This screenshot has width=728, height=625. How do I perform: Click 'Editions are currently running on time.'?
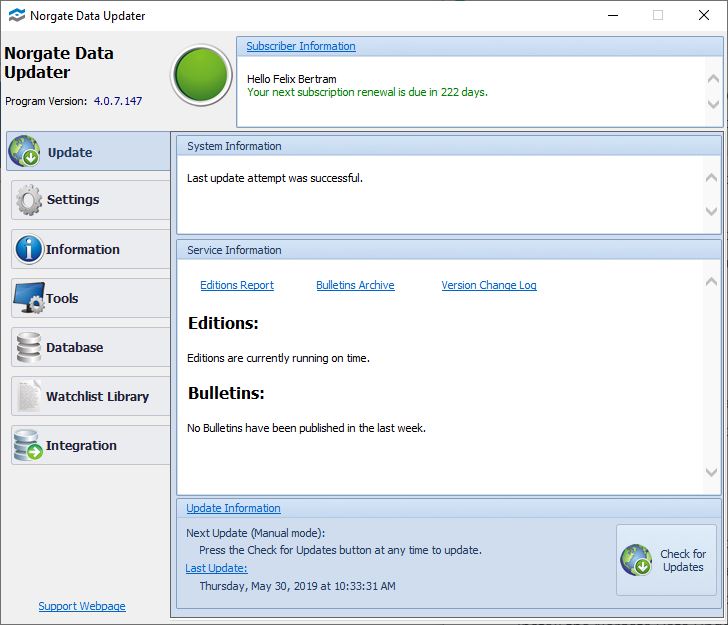point(278,358)
